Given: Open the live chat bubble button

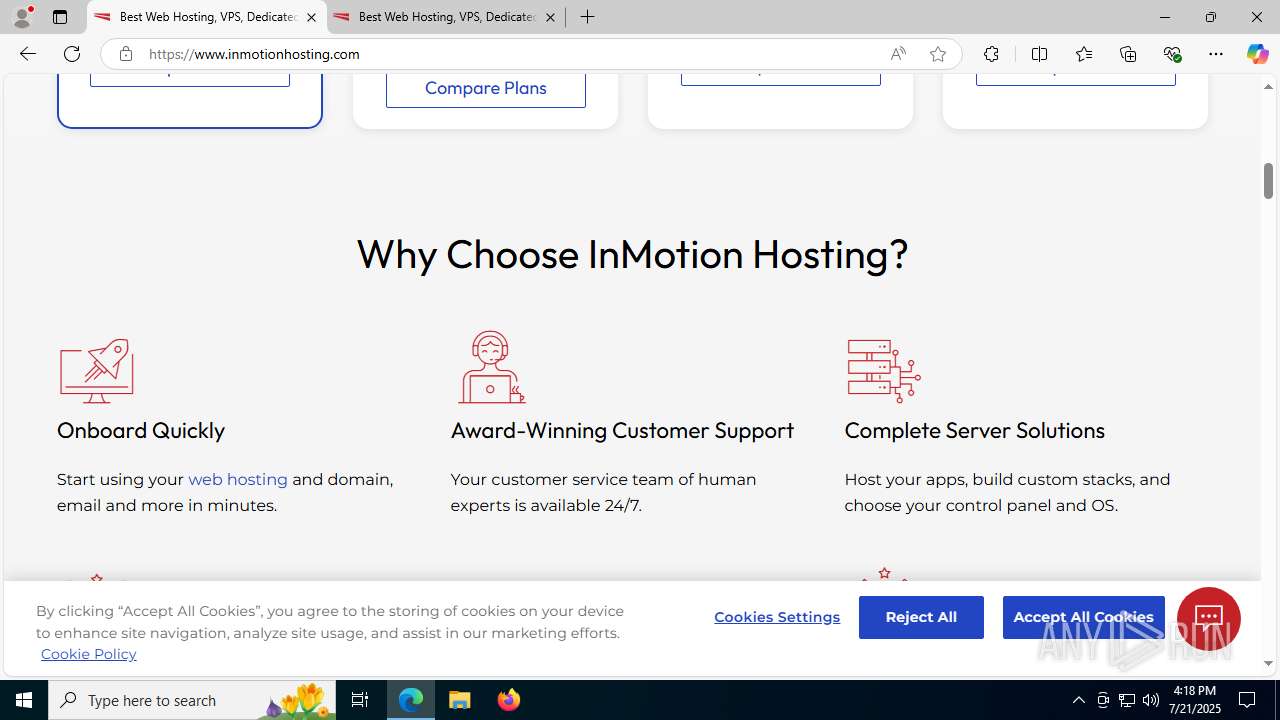Looking at the screenshot, I should [1208, 619].
